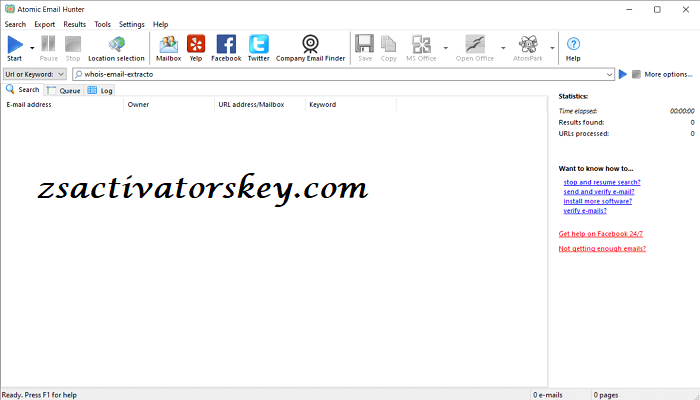Open the Url or Keyword combo box
700x400 pixels.
click(35, 74)
